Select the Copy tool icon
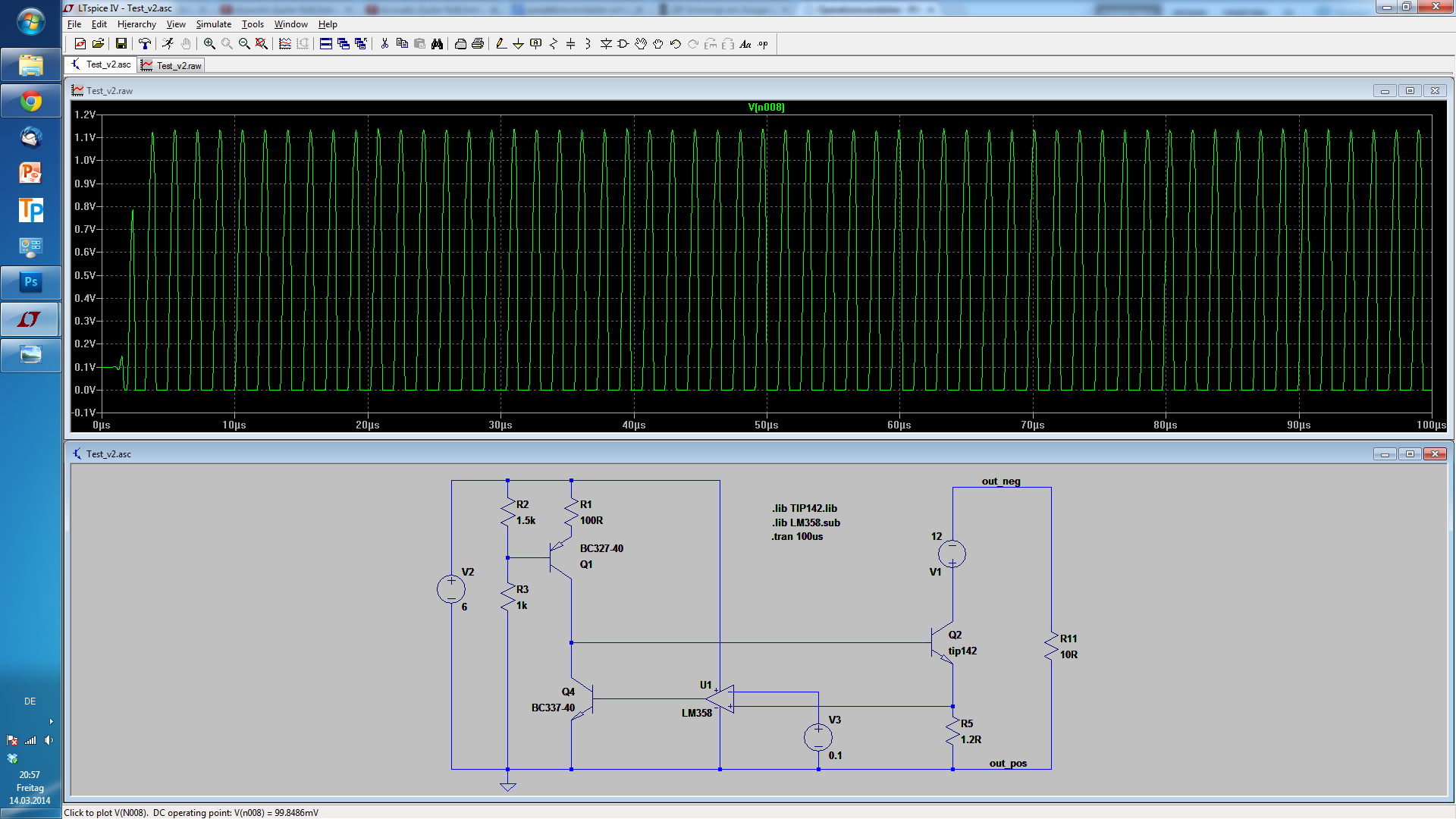1456x819 pixels. tap(402, 44)
